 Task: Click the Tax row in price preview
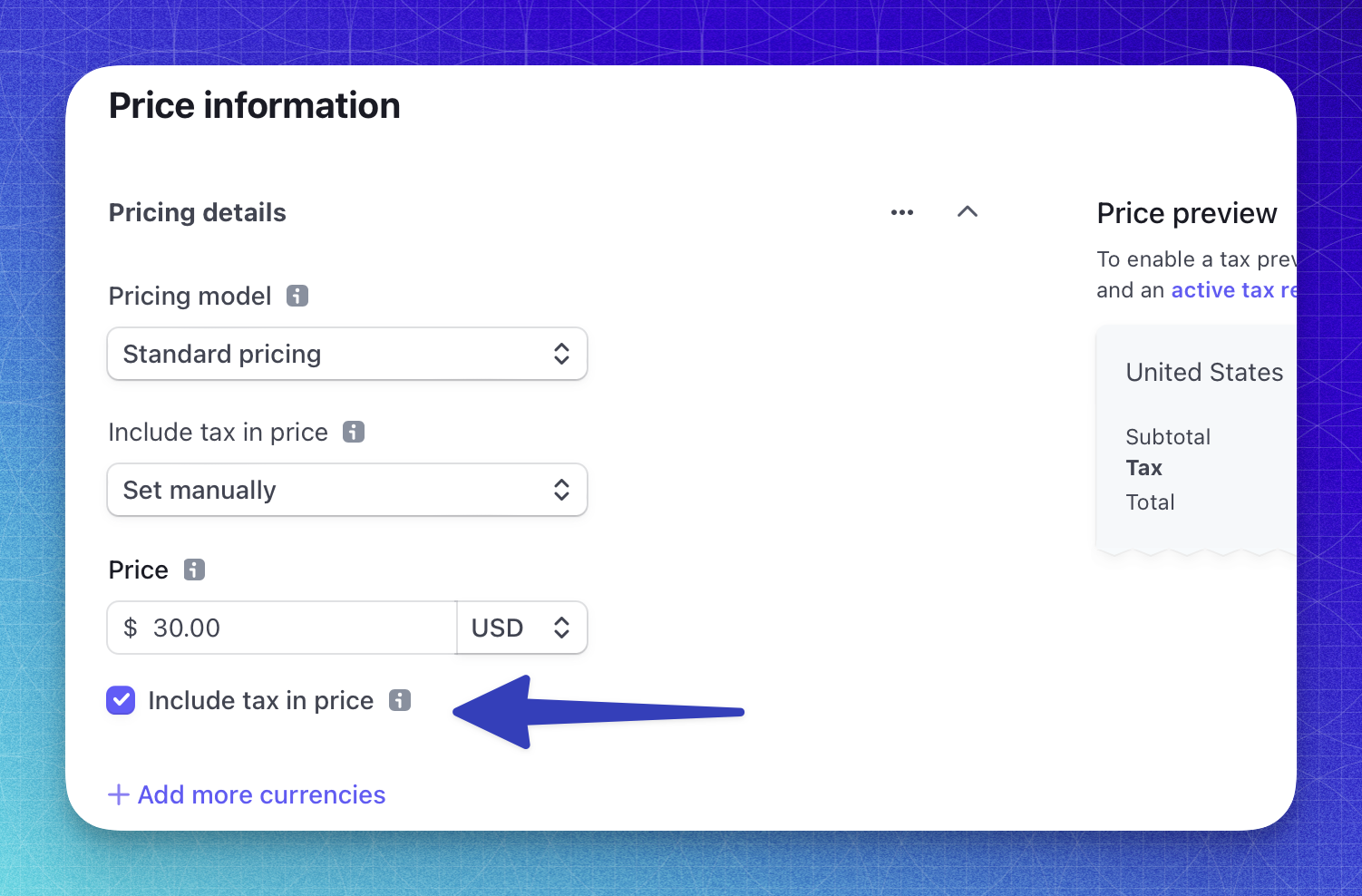pos(1144,468)
